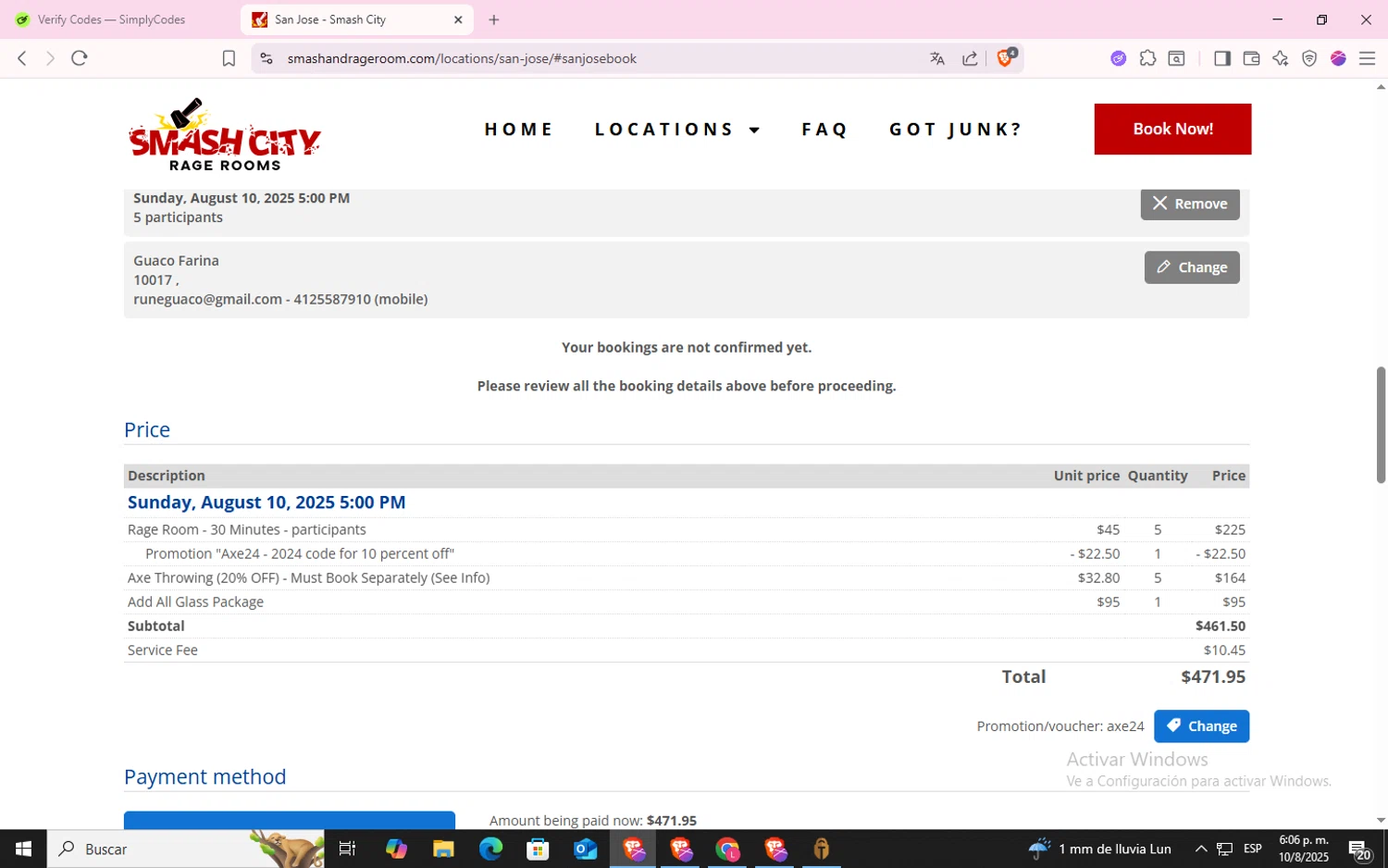Open File Explorer from the taskbar

[443, 849]
